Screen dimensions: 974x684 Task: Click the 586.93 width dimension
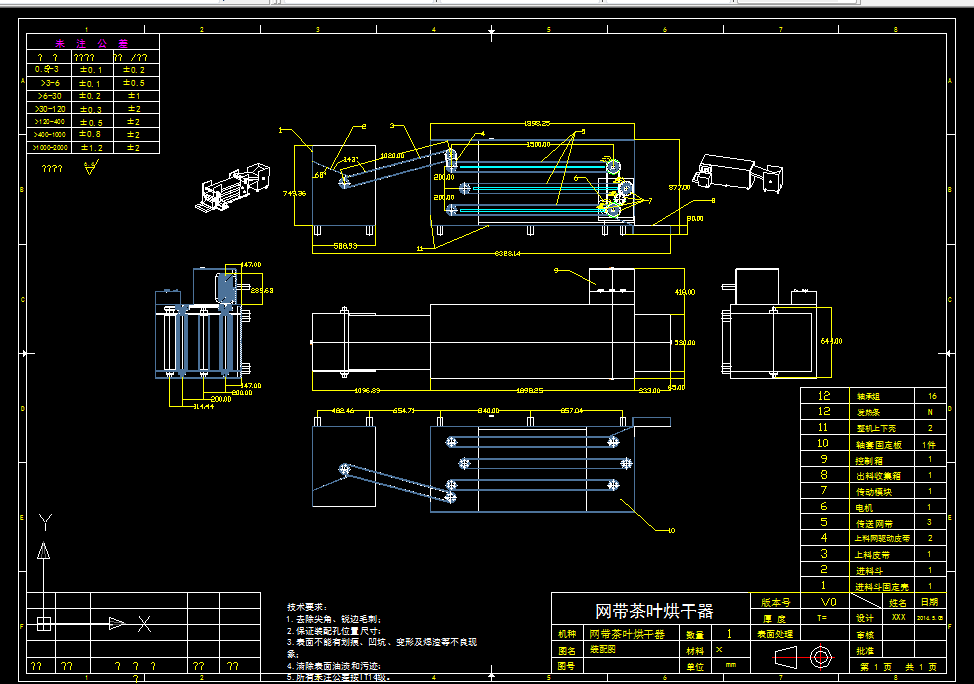345,246
